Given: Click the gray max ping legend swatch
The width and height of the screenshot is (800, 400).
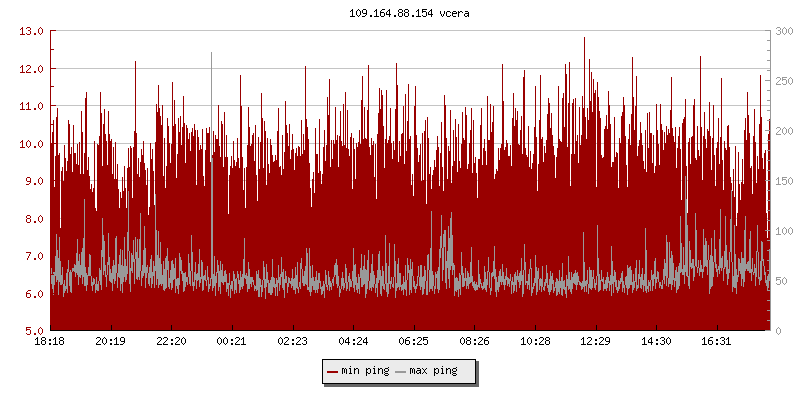Looking at the screenshot, I should point(401,371).
